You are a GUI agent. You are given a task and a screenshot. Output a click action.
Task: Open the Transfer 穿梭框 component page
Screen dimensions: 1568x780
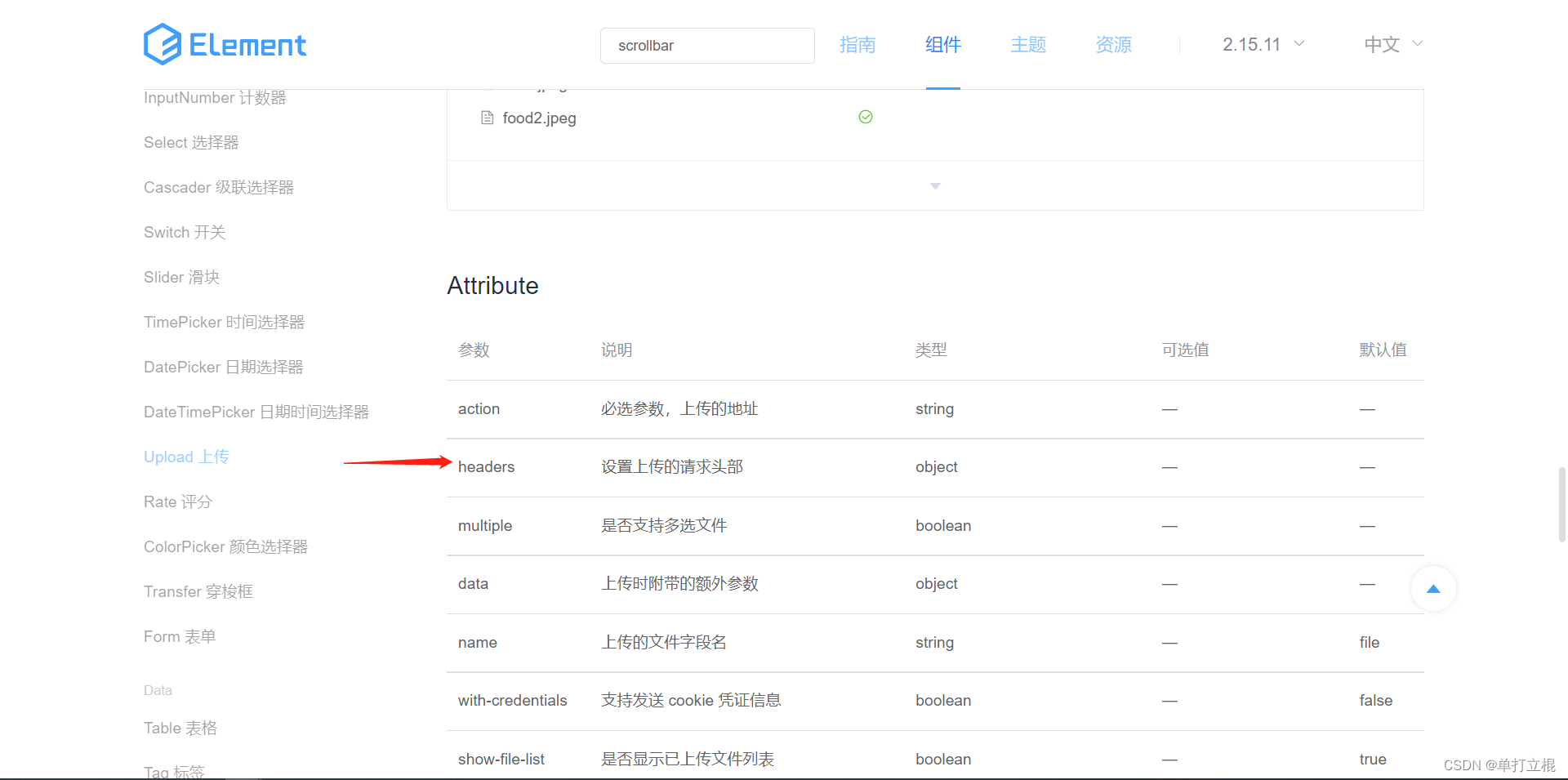pyautogui.click(x=198, y=591)
